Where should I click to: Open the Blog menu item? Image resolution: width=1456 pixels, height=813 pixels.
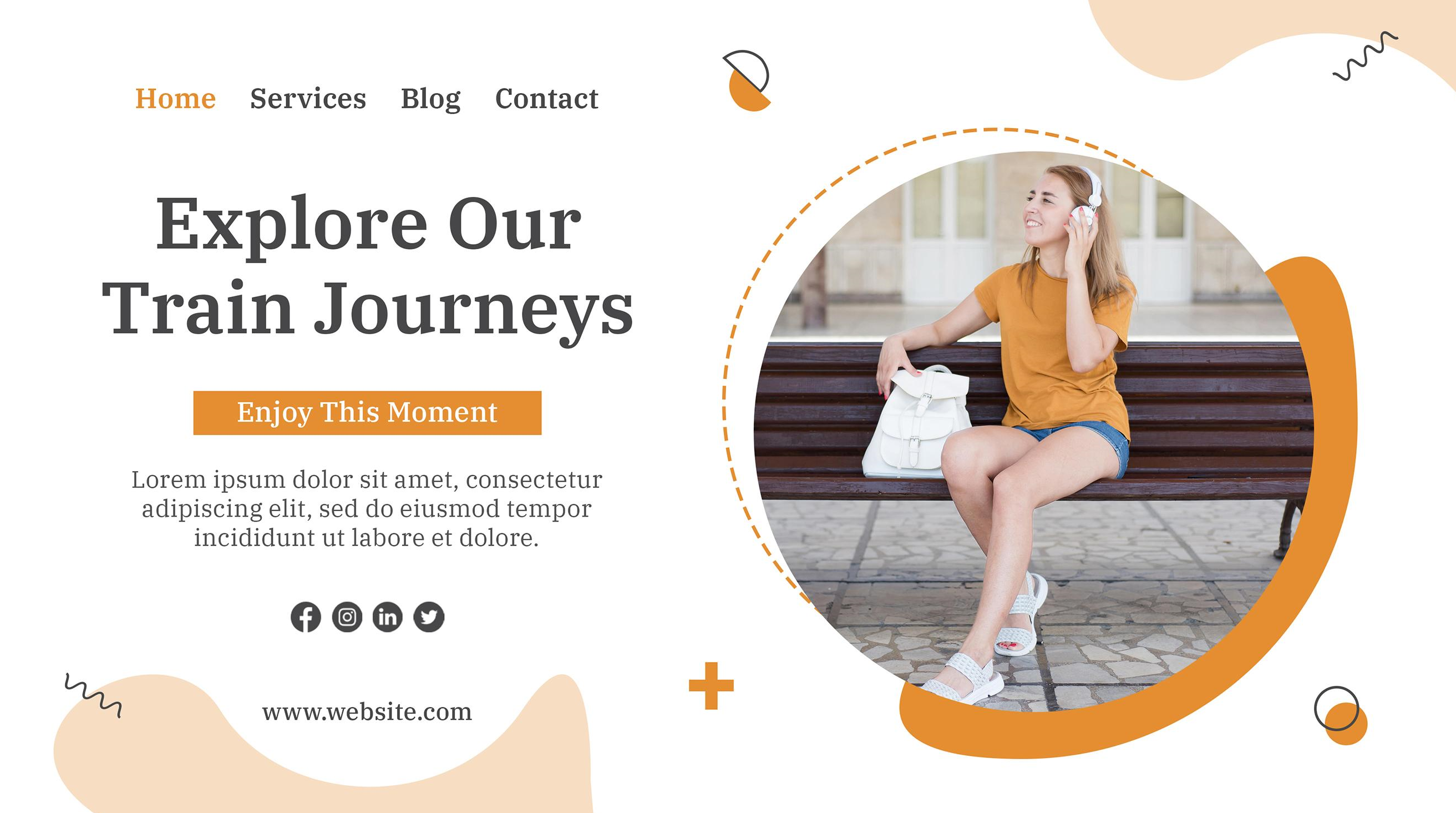pyautogui.click(x=430, y=99)
